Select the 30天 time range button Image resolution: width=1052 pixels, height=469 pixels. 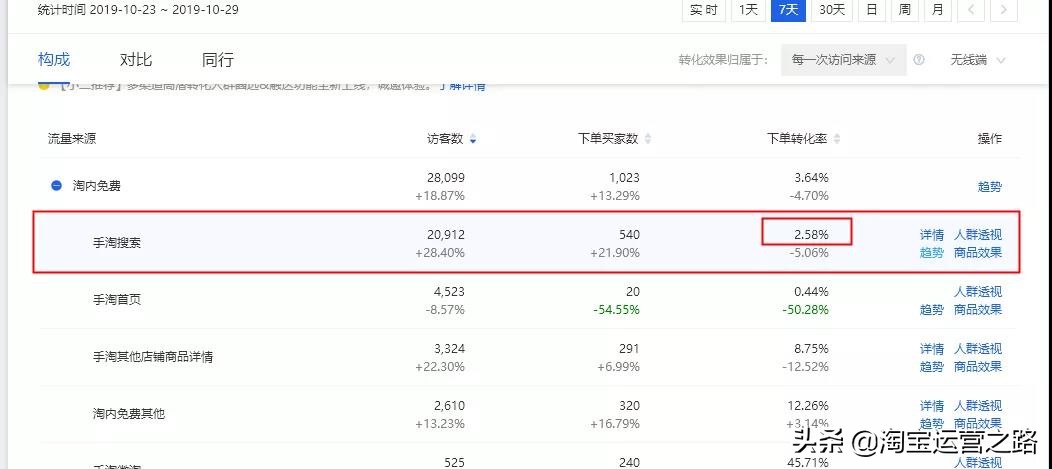[832, 10]
